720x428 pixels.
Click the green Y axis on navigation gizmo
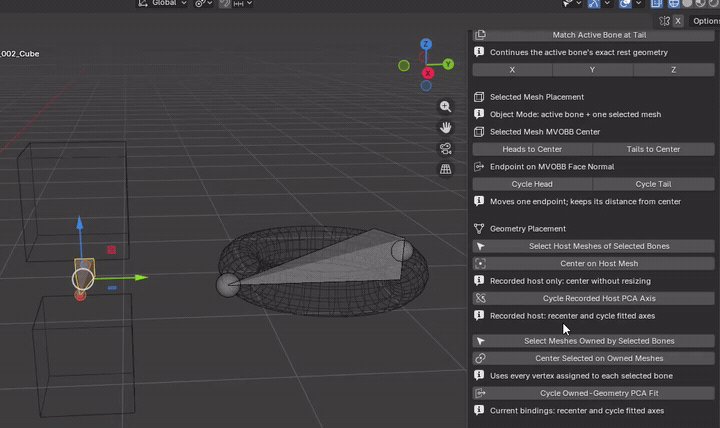coord(448,64)
